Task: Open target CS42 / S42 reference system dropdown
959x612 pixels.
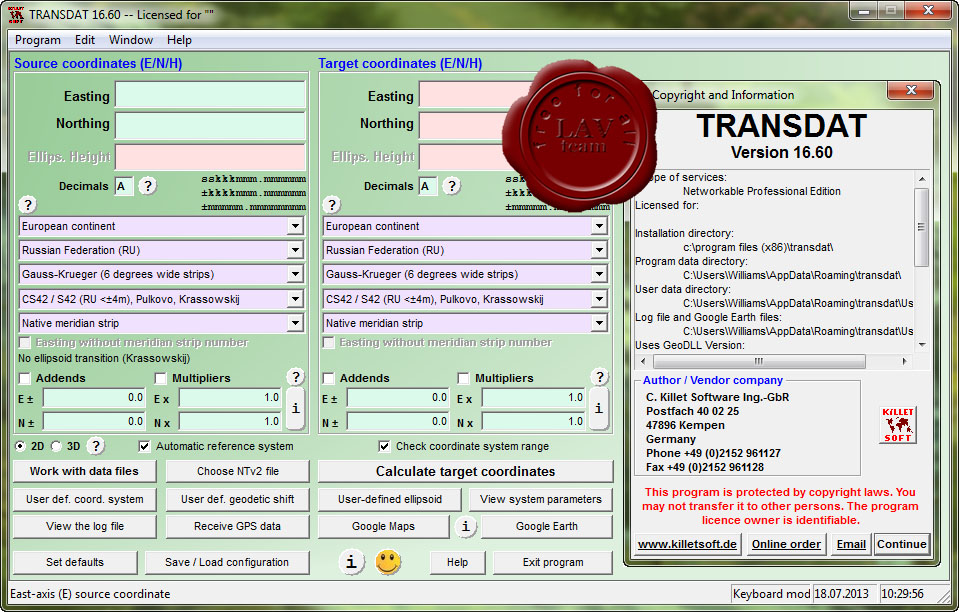Action: tap(599, 299)
